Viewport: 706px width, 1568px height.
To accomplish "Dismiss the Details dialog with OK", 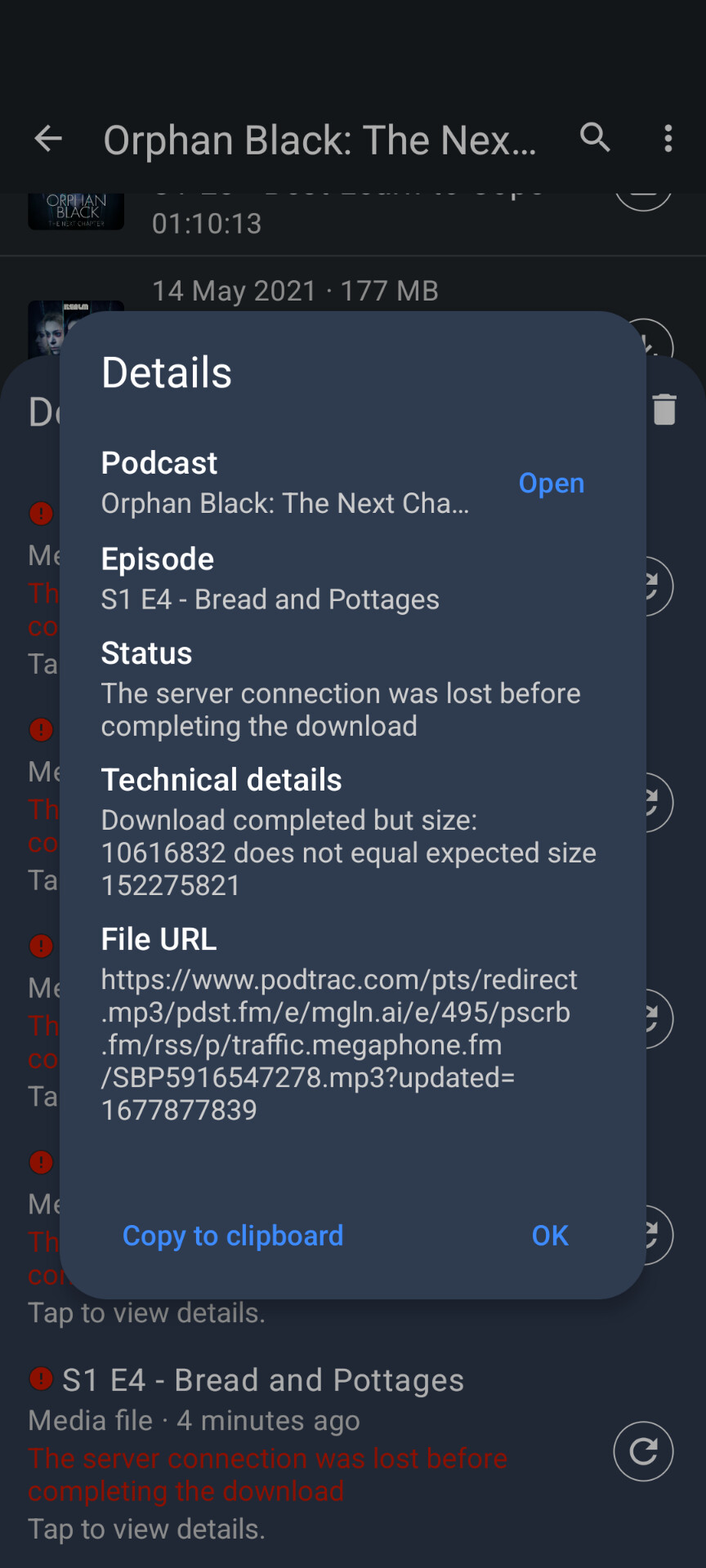I will [x=550, y=1236].
